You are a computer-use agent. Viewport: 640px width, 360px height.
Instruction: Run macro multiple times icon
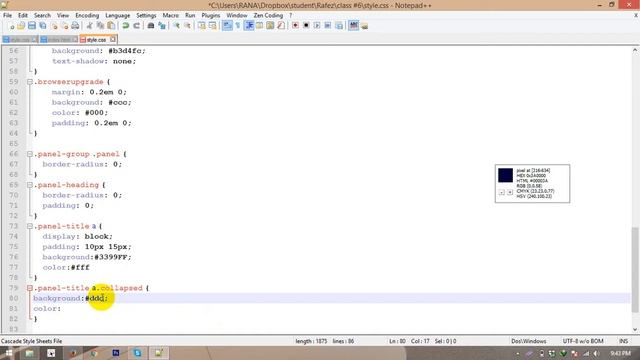pos(328,26)
